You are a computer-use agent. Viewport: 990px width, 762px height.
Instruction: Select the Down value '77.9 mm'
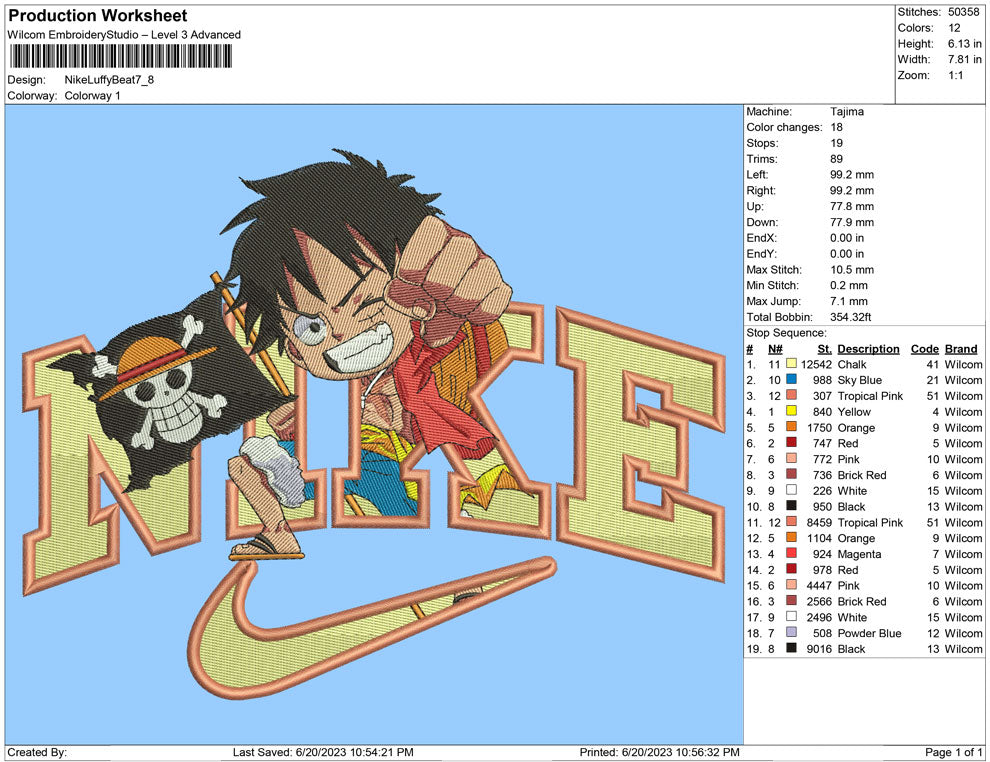(x=852, y=222)
